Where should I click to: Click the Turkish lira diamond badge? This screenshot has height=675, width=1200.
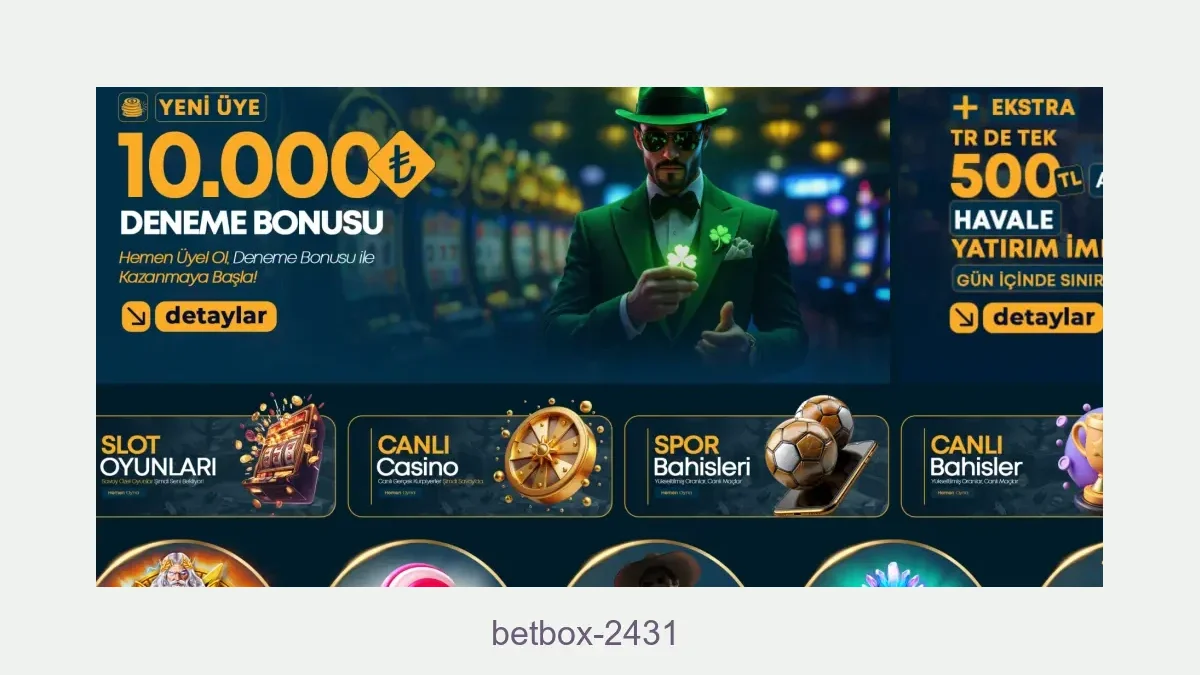point(403,164)
